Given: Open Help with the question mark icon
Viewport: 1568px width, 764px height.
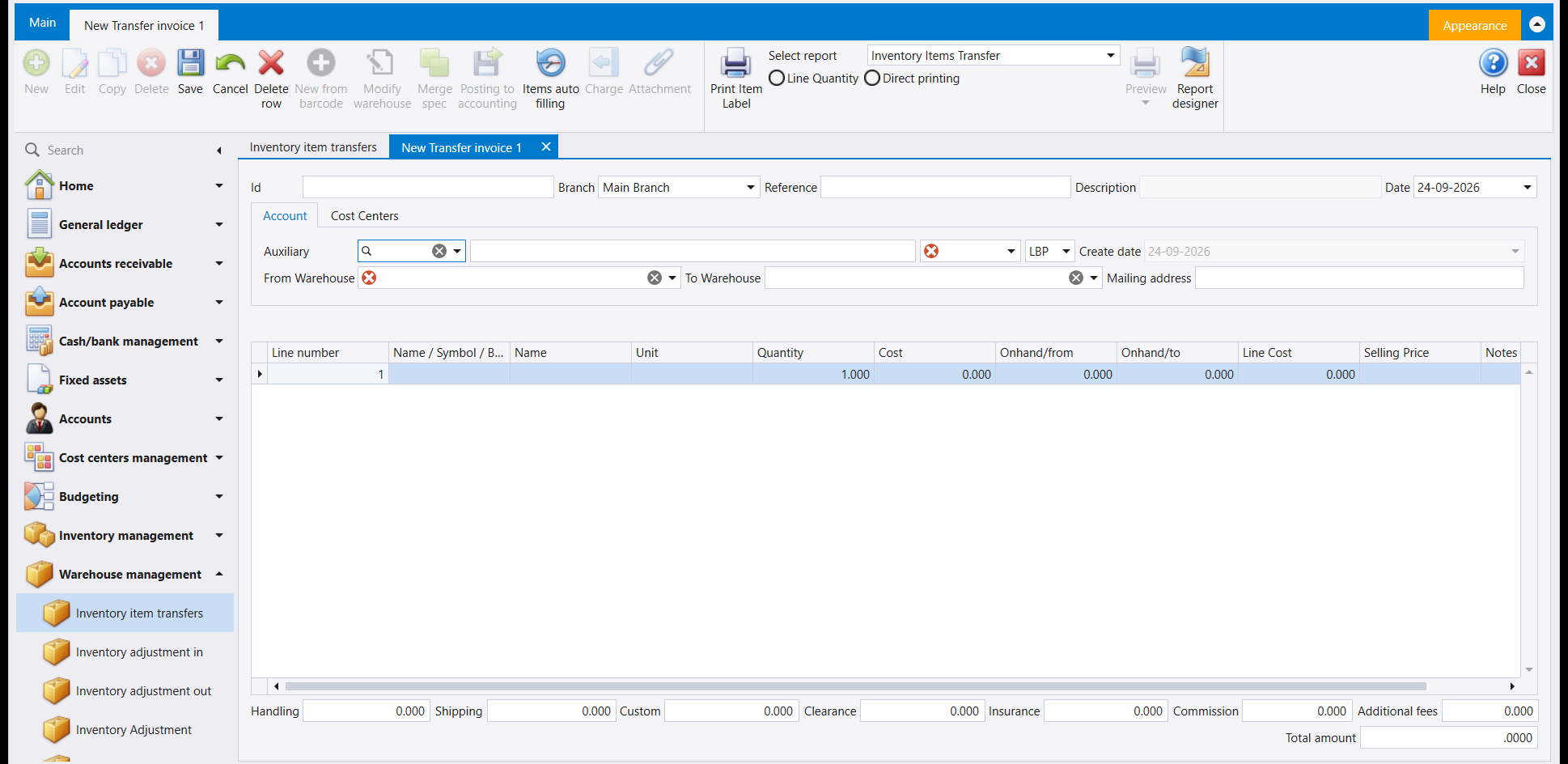Looking at the screenshot, I should 1493,63.
